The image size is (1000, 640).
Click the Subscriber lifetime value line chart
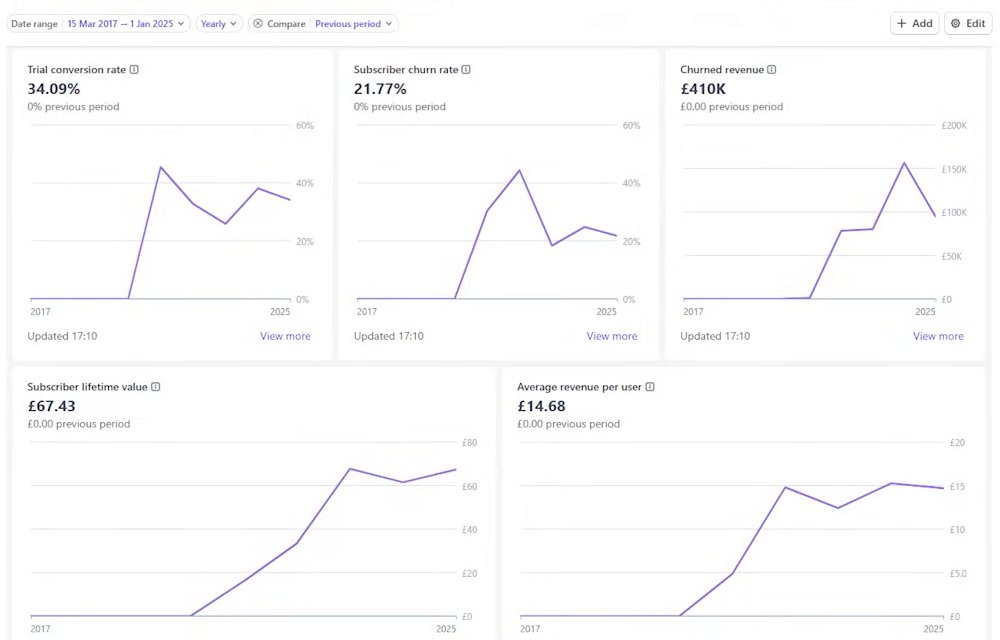pyautogui.click(x=244, y=529)
